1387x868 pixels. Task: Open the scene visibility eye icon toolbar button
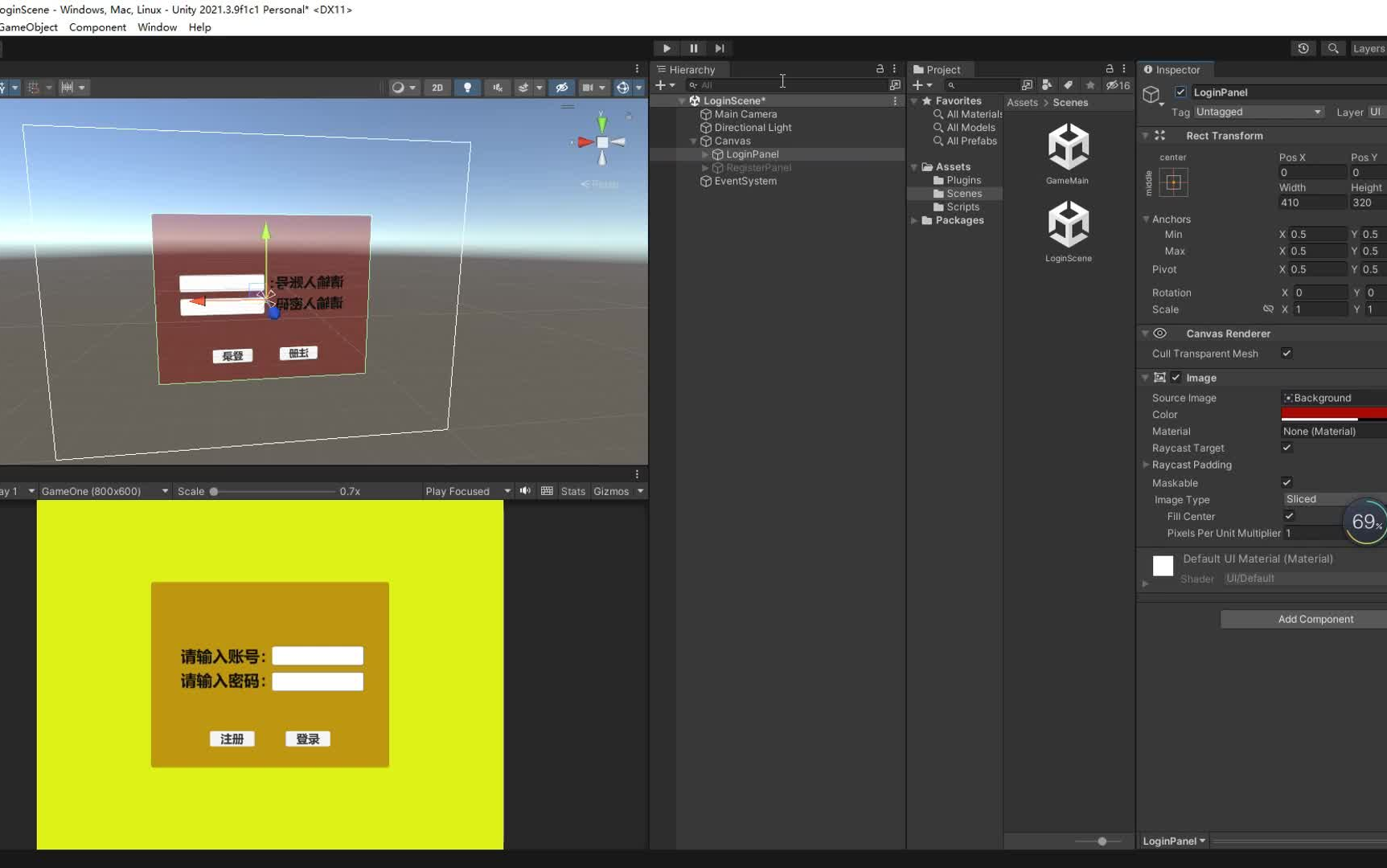(x=562, y=88)
